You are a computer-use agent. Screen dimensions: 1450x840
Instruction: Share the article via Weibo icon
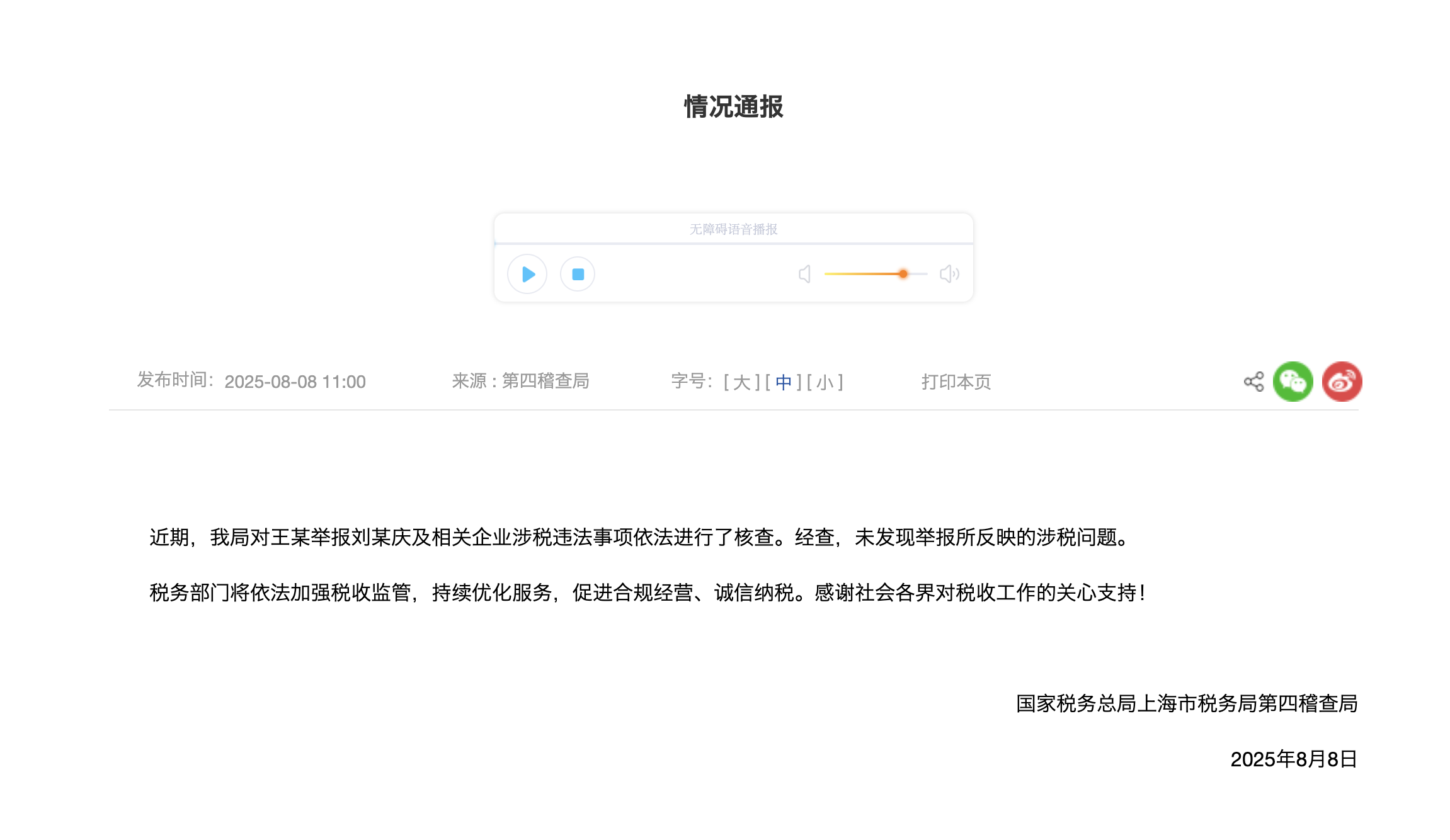(x=1342, y=382)
